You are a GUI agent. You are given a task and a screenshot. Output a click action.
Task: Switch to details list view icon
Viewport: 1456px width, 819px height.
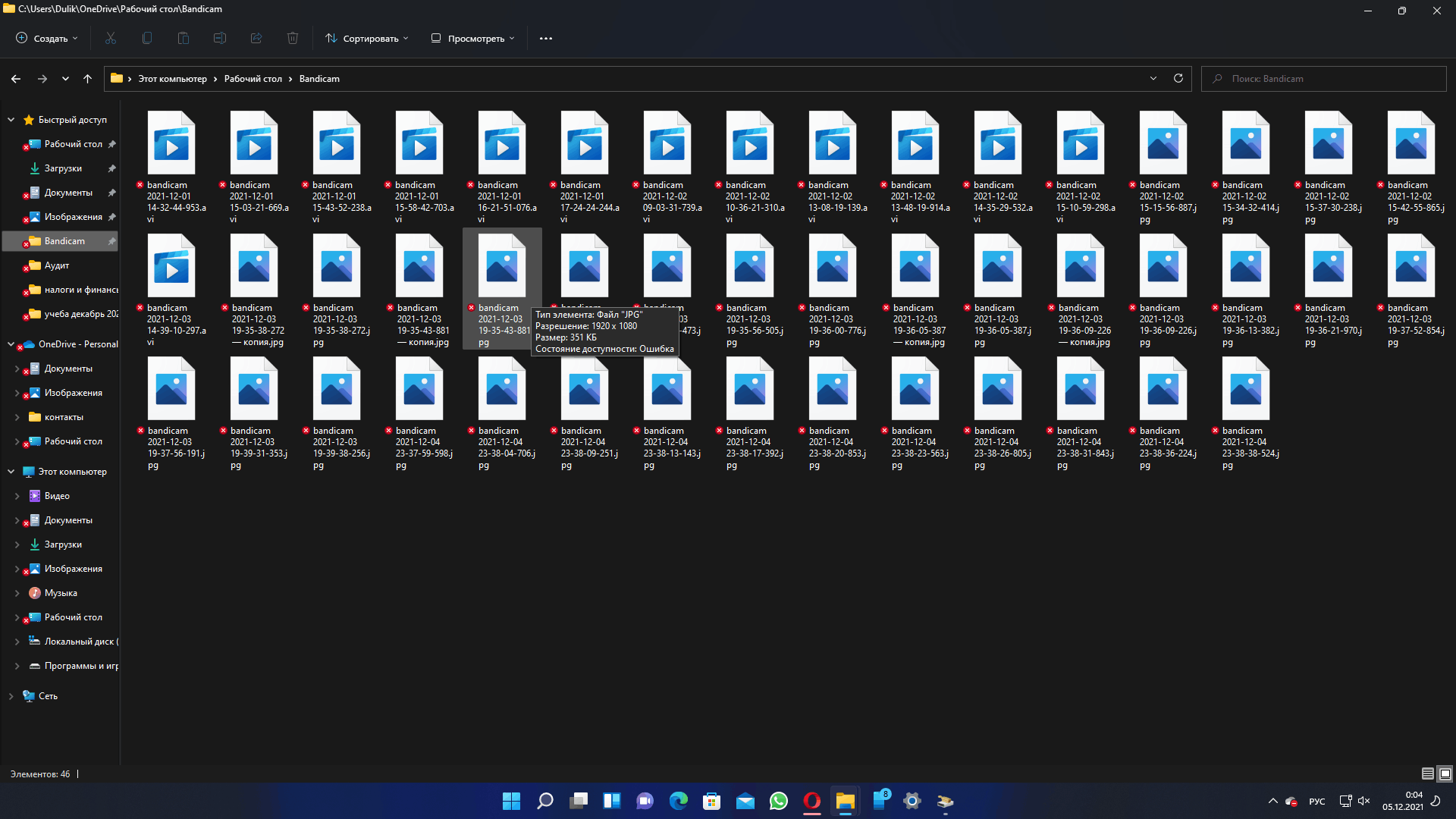coord(1428,773)
